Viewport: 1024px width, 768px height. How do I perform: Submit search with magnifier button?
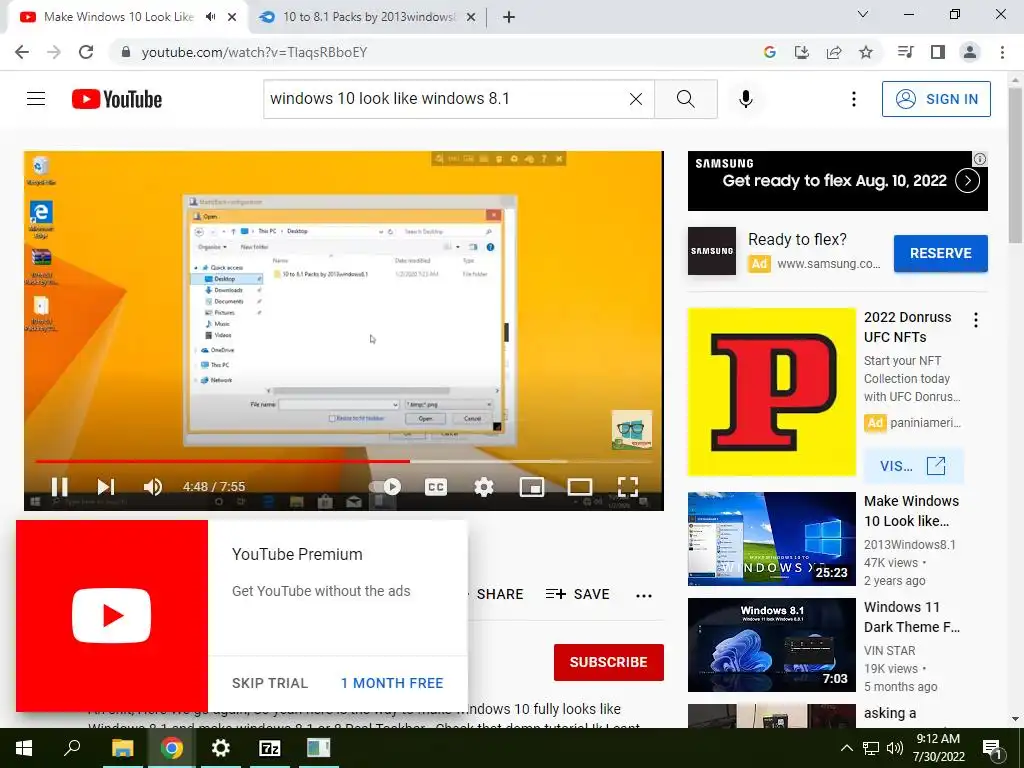pyautogui.click(x=686, y=99)
